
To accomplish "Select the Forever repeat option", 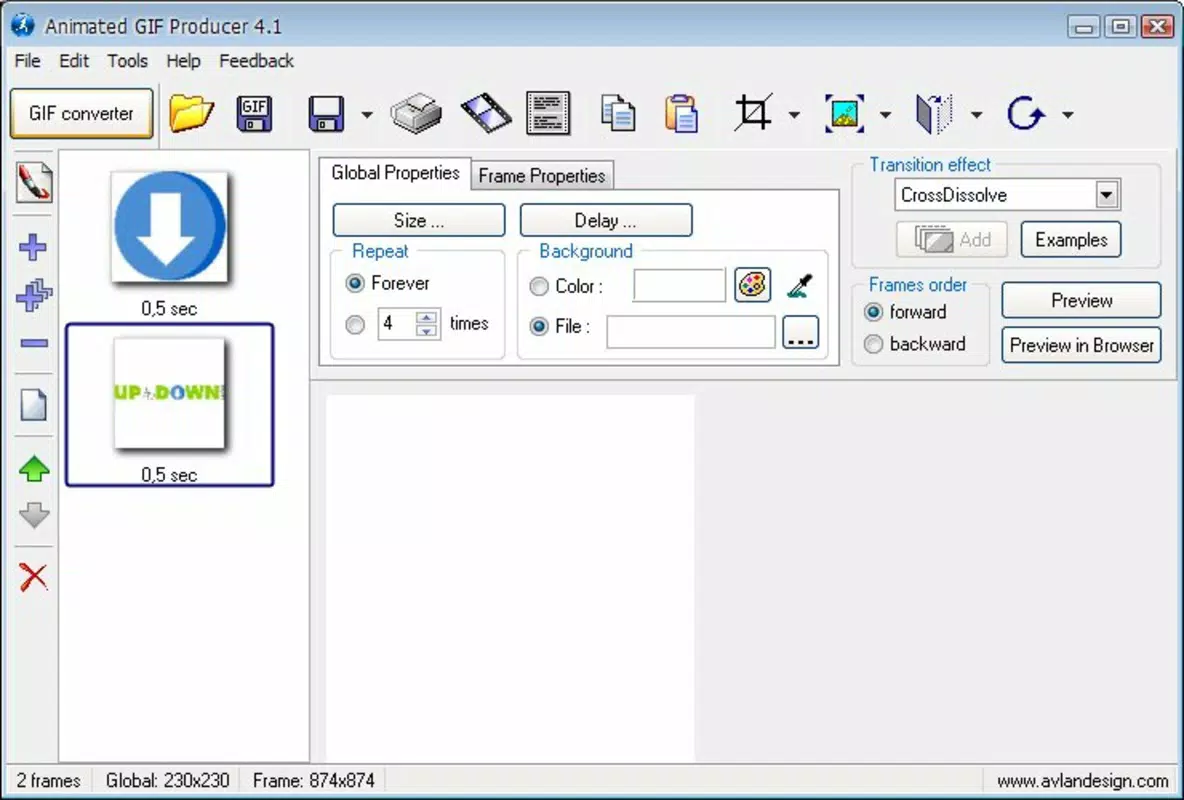I will coord(355,283).
